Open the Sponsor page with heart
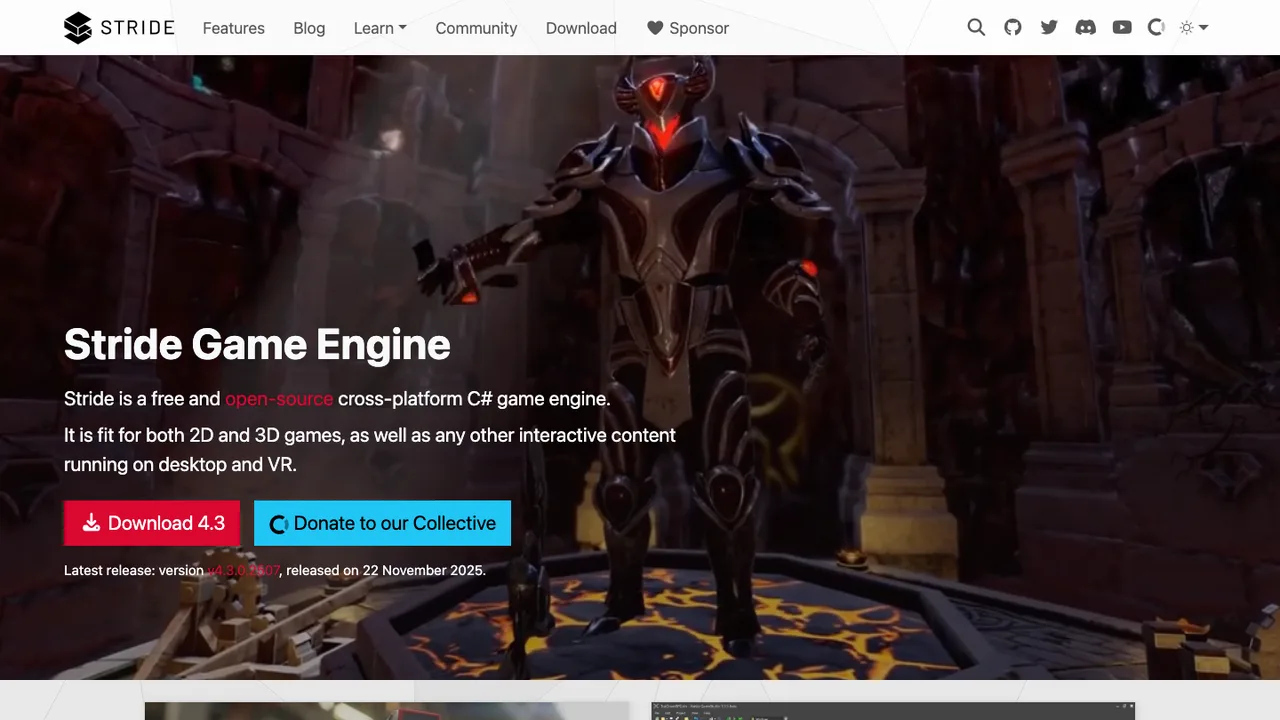 tap(688, 28)
